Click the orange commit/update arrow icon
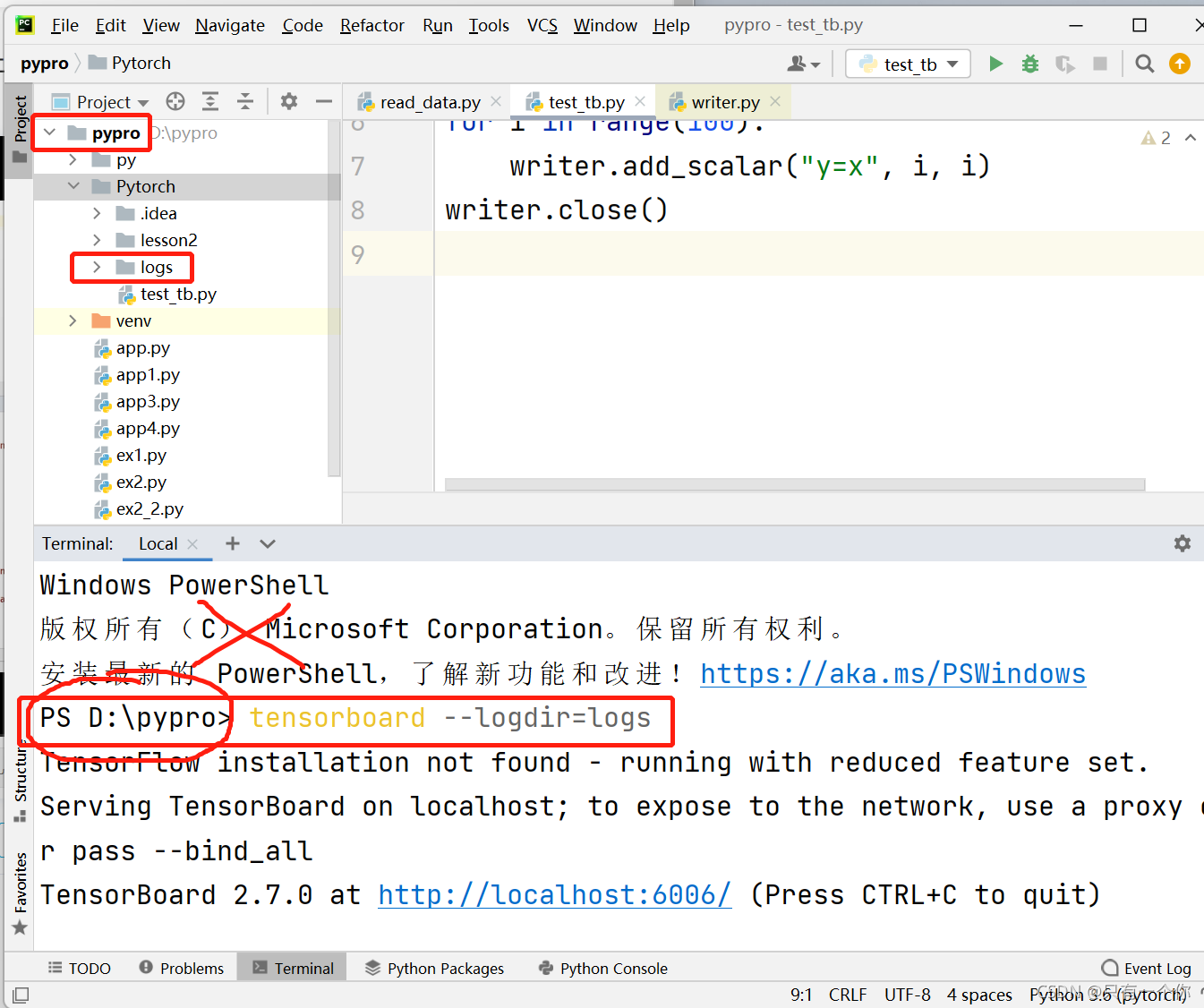This screenshot has height=1008, width=1204. point(1179,64)
